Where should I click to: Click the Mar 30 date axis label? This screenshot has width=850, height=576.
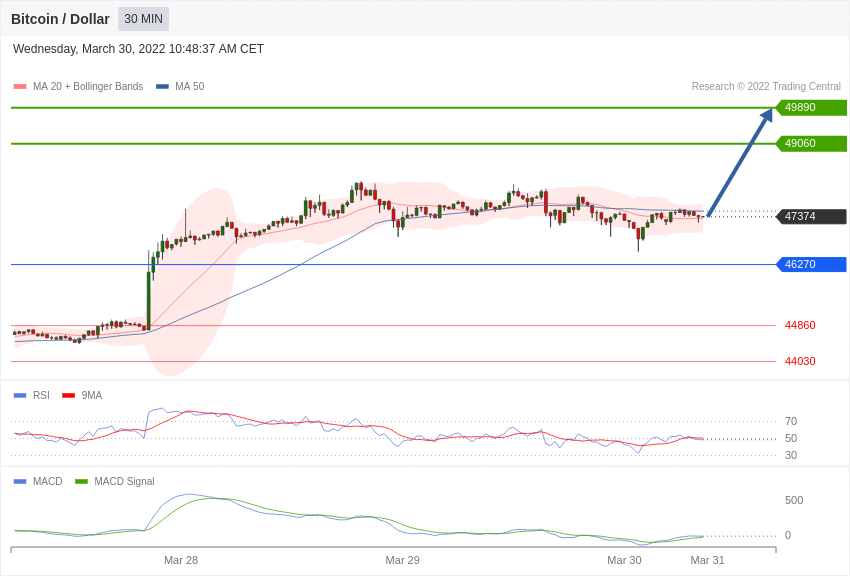coord(624,560)
